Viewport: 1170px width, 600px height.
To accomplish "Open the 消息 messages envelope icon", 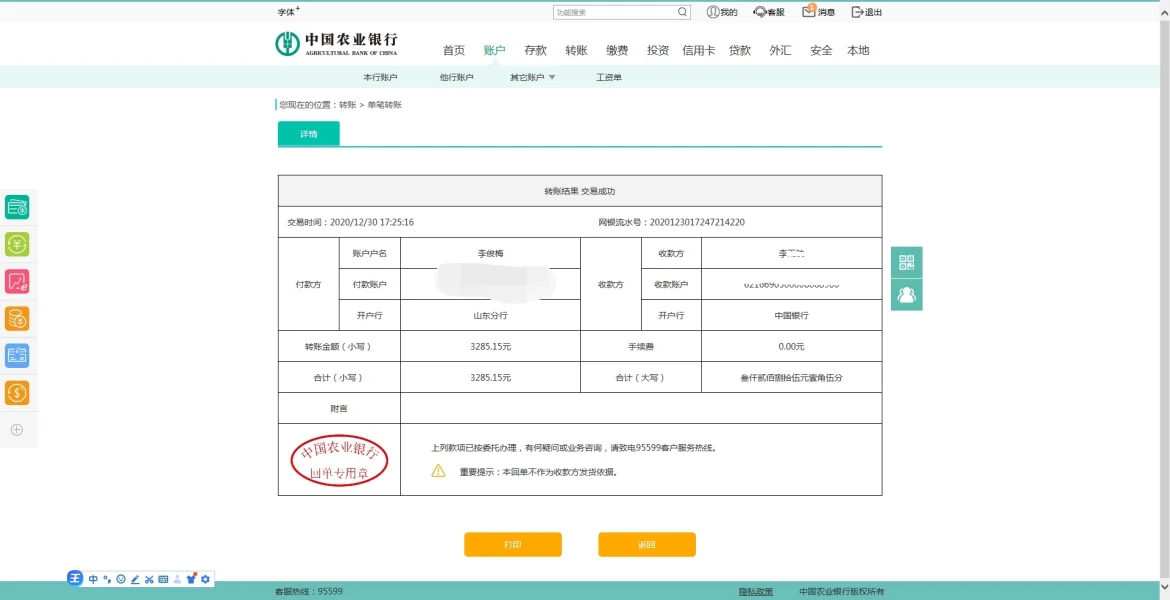I will 810,12.
